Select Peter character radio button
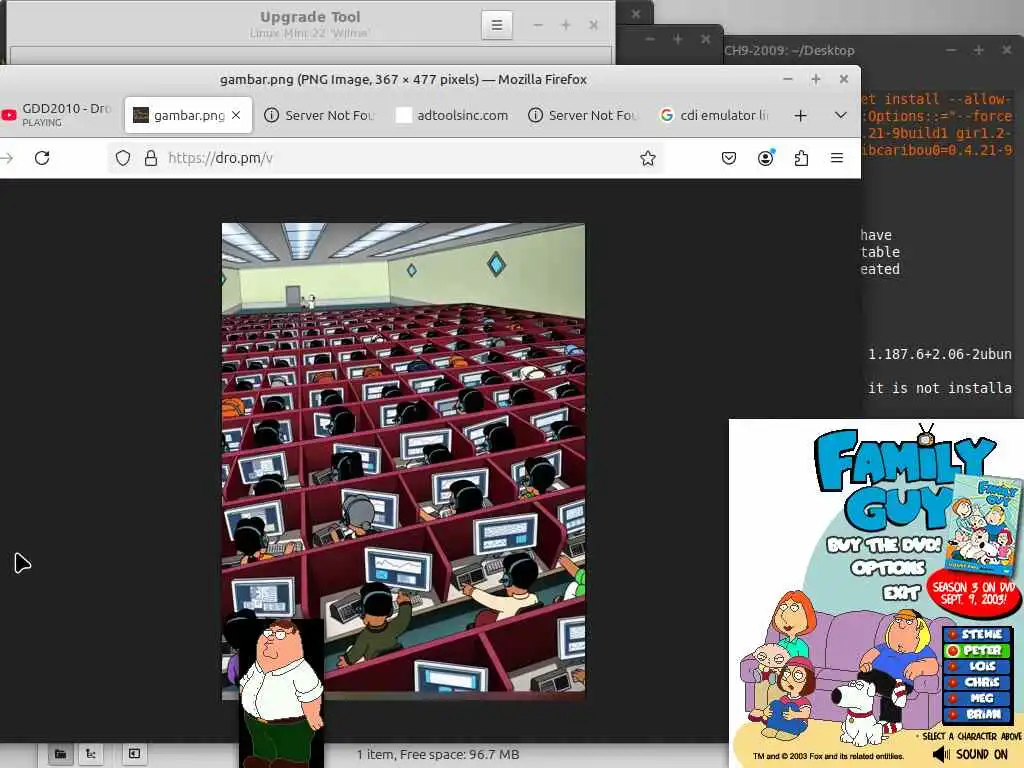This screenshot has height=768, width=1024. pos(953,650)
